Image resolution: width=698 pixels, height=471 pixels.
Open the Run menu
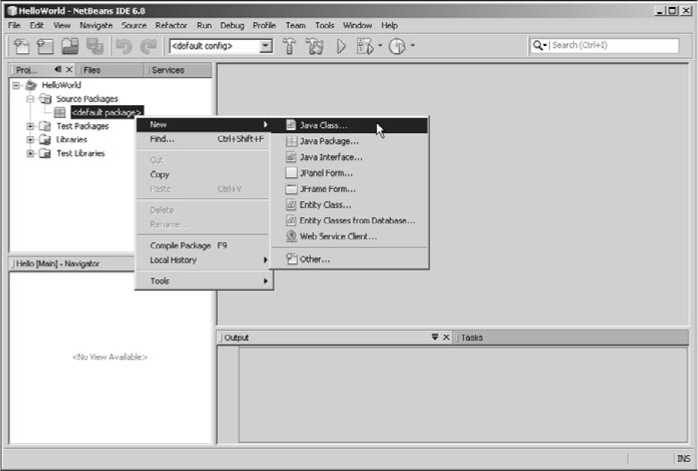coord(204,25)
